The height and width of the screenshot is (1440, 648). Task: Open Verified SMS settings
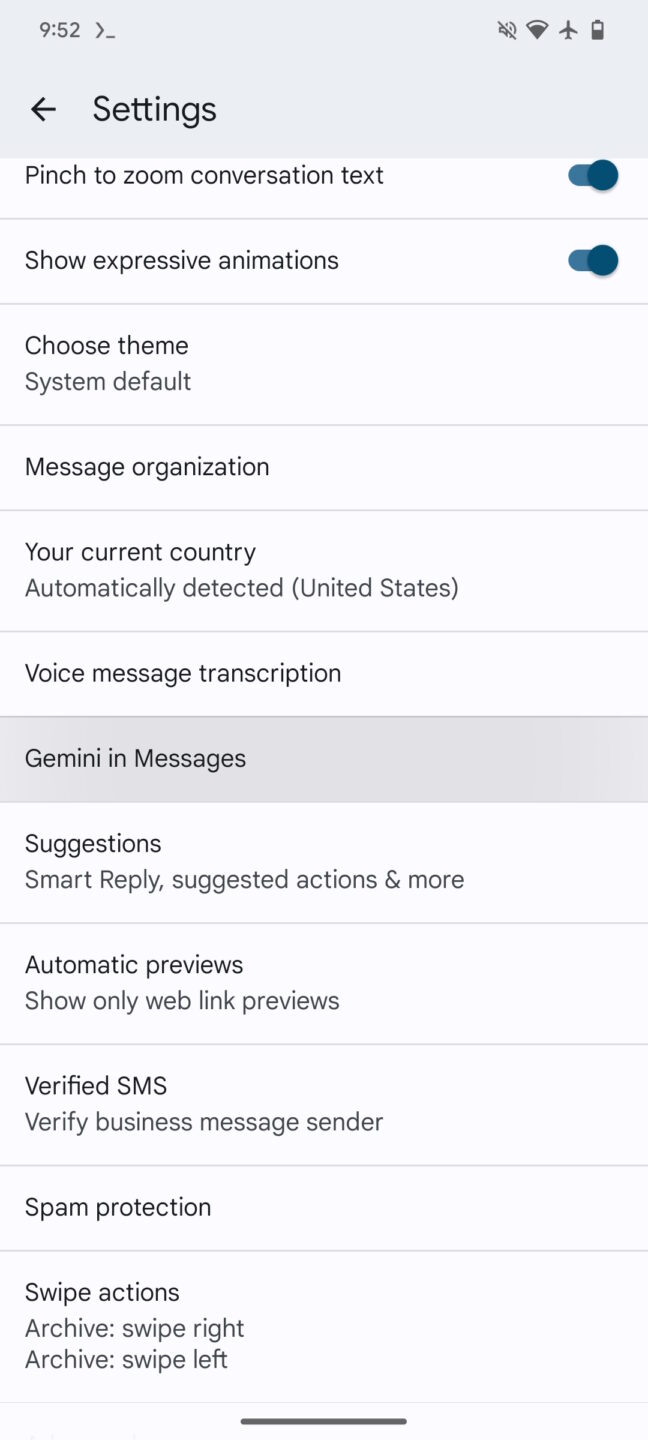click(x=324, y=1102)
